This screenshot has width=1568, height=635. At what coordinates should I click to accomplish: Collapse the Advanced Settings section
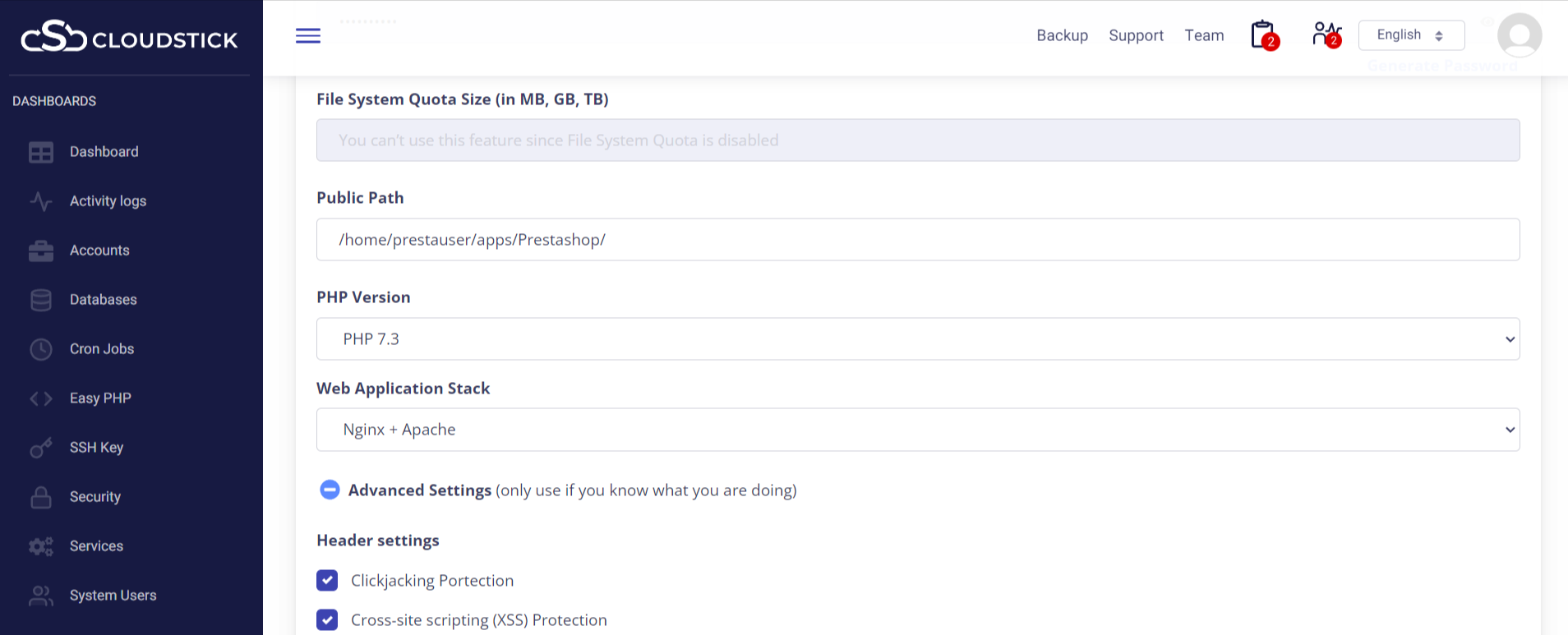coord(330,490)
